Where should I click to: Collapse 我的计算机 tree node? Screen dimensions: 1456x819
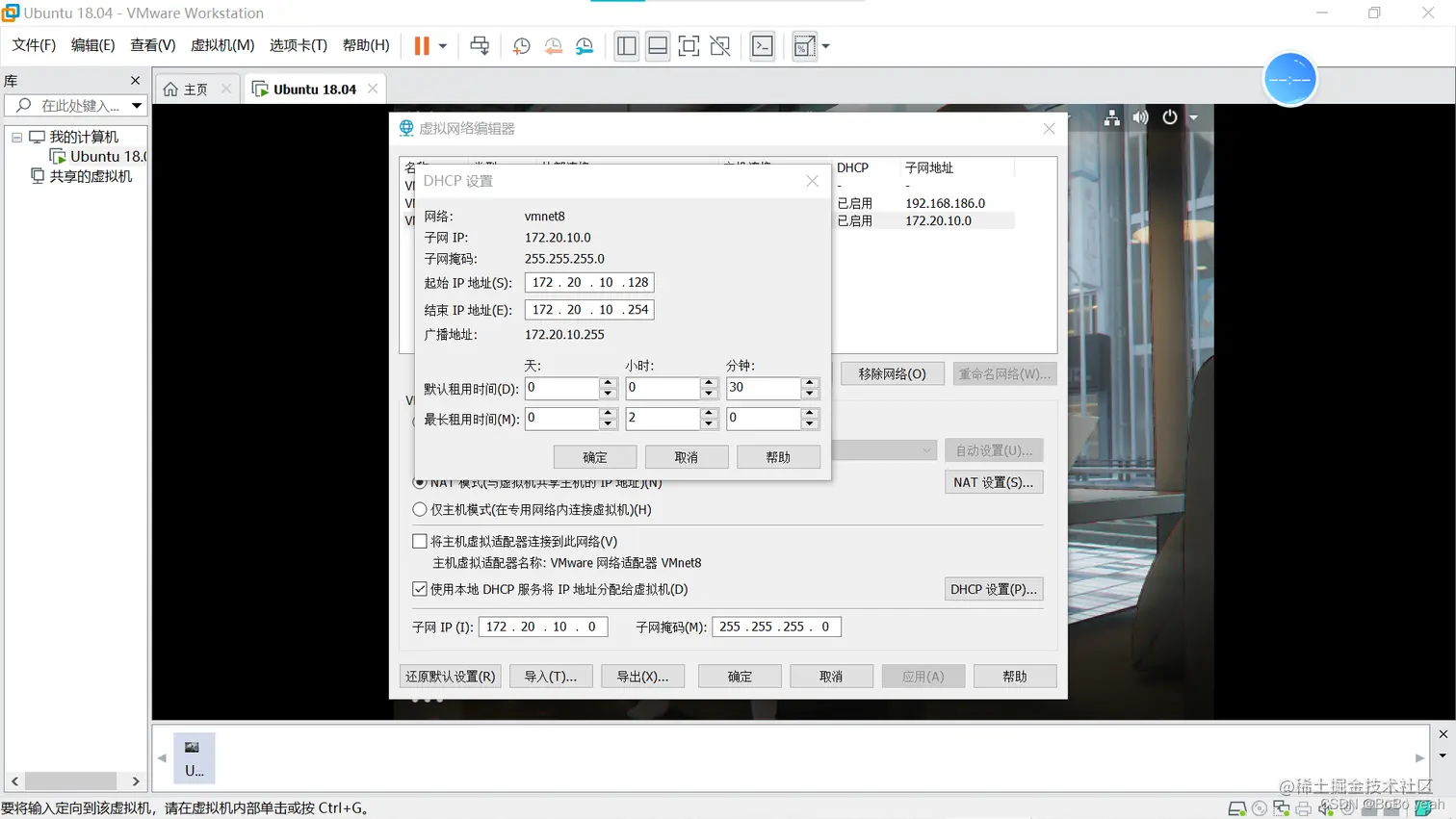pos(16,137)
